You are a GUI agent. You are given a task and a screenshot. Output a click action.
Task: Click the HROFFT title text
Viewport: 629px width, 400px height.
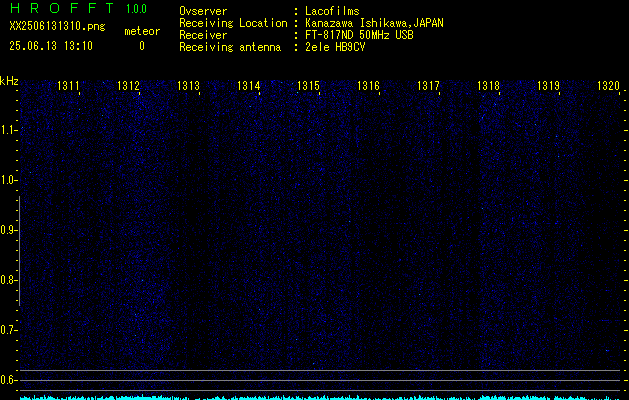coord(62,8)
